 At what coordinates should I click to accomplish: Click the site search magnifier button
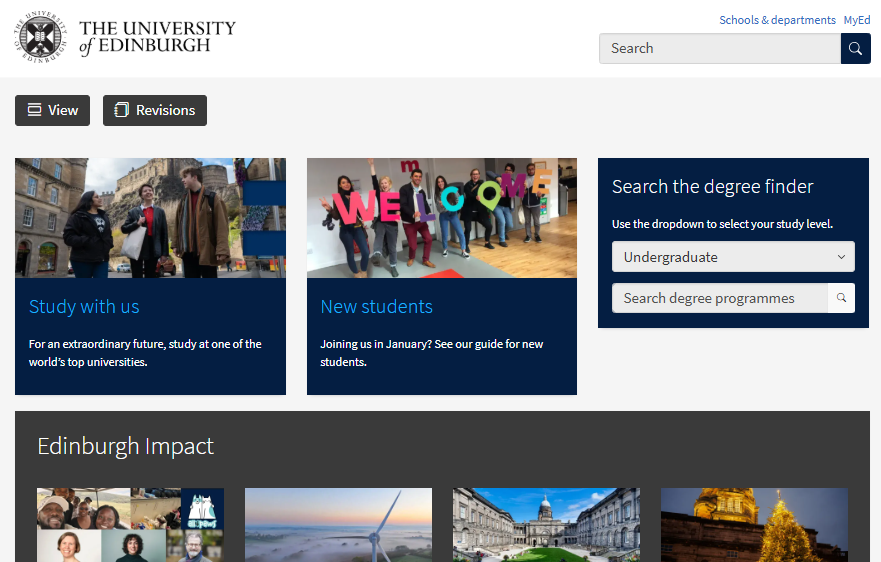855,48
